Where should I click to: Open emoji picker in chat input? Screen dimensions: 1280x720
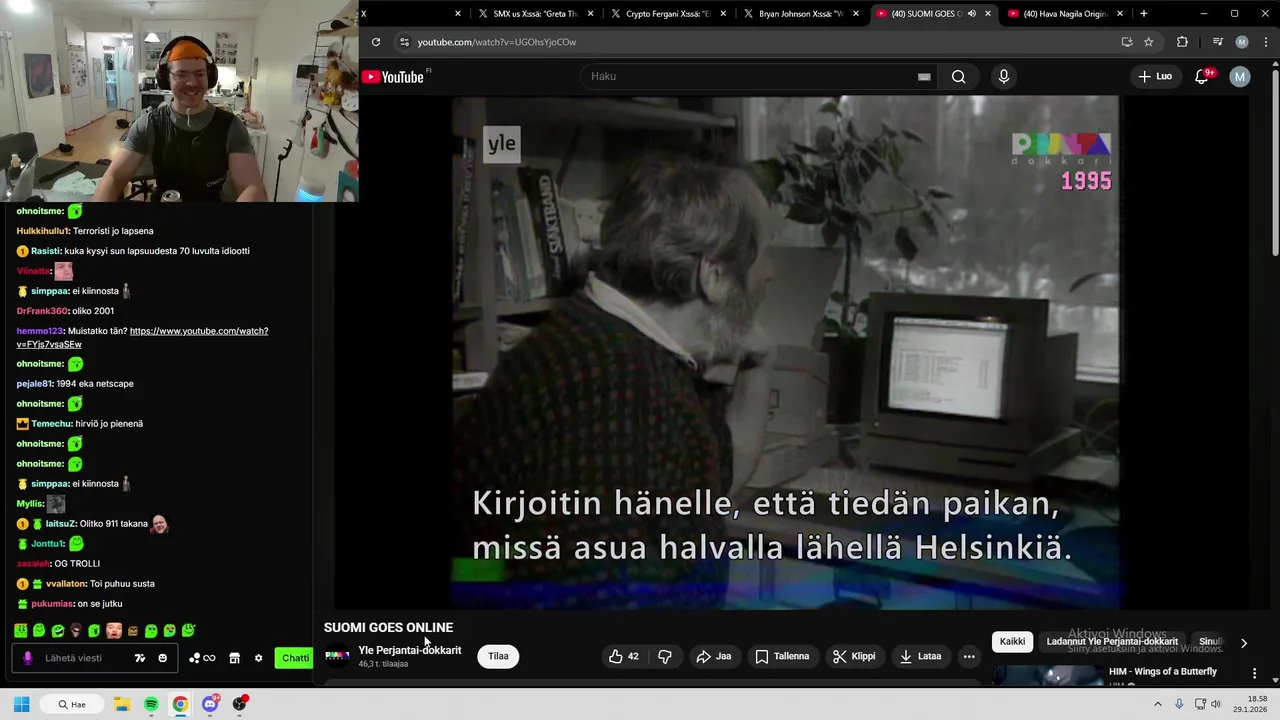pos(163,658)
